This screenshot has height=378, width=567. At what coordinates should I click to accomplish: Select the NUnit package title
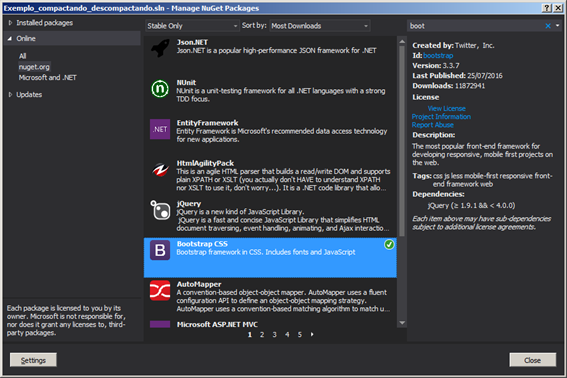[186, 82]
